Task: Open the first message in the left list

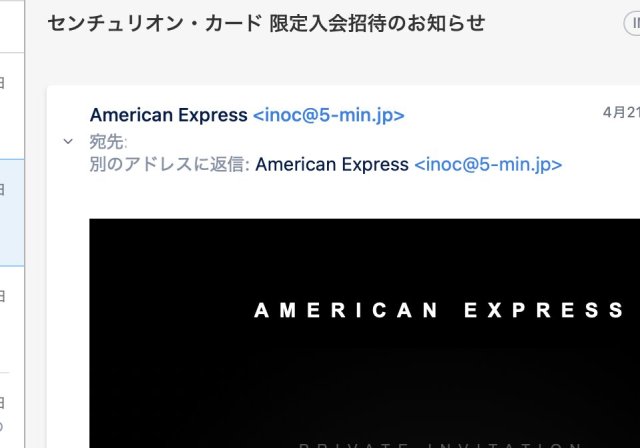Action: coord(12,106)
